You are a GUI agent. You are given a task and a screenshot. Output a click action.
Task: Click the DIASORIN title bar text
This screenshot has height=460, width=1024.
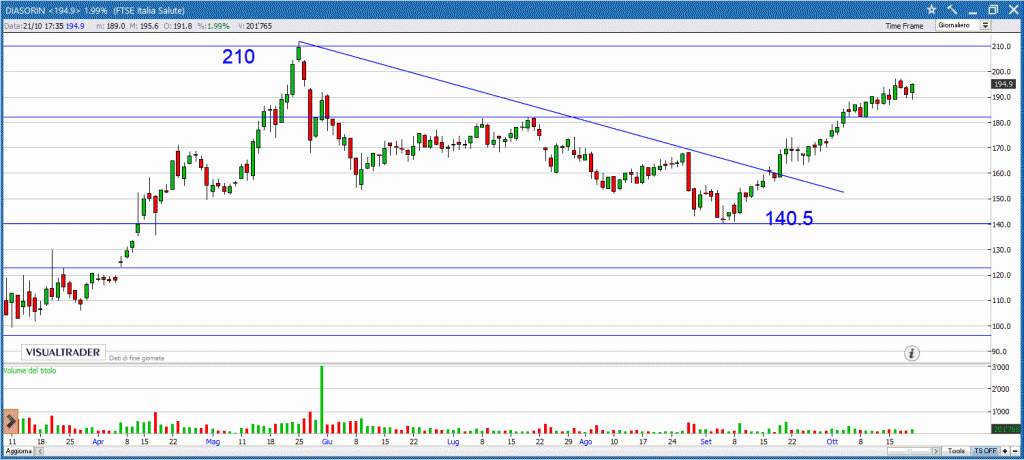point(95,10)
